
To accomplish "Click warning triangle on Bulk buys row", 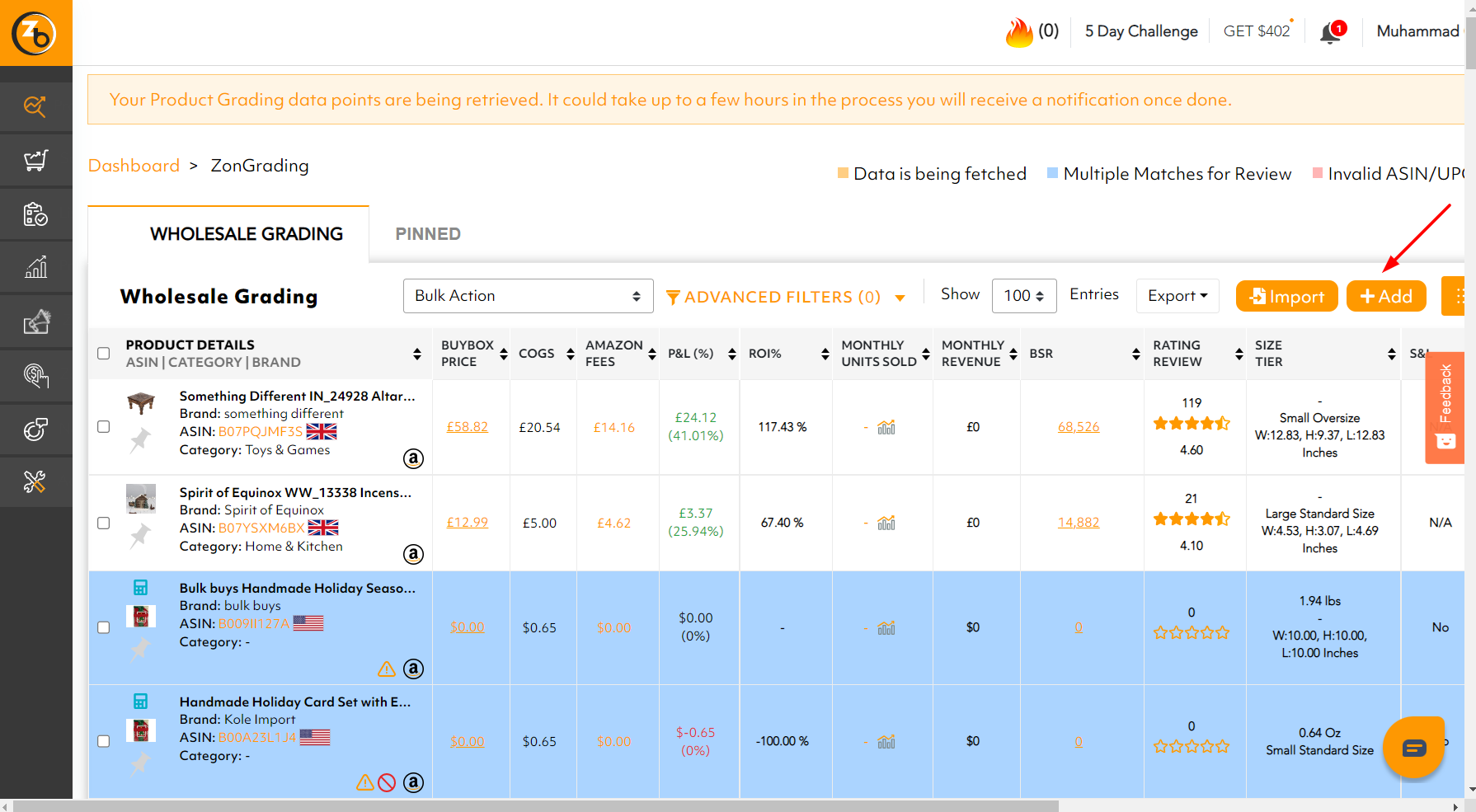I will pos(387,669).
